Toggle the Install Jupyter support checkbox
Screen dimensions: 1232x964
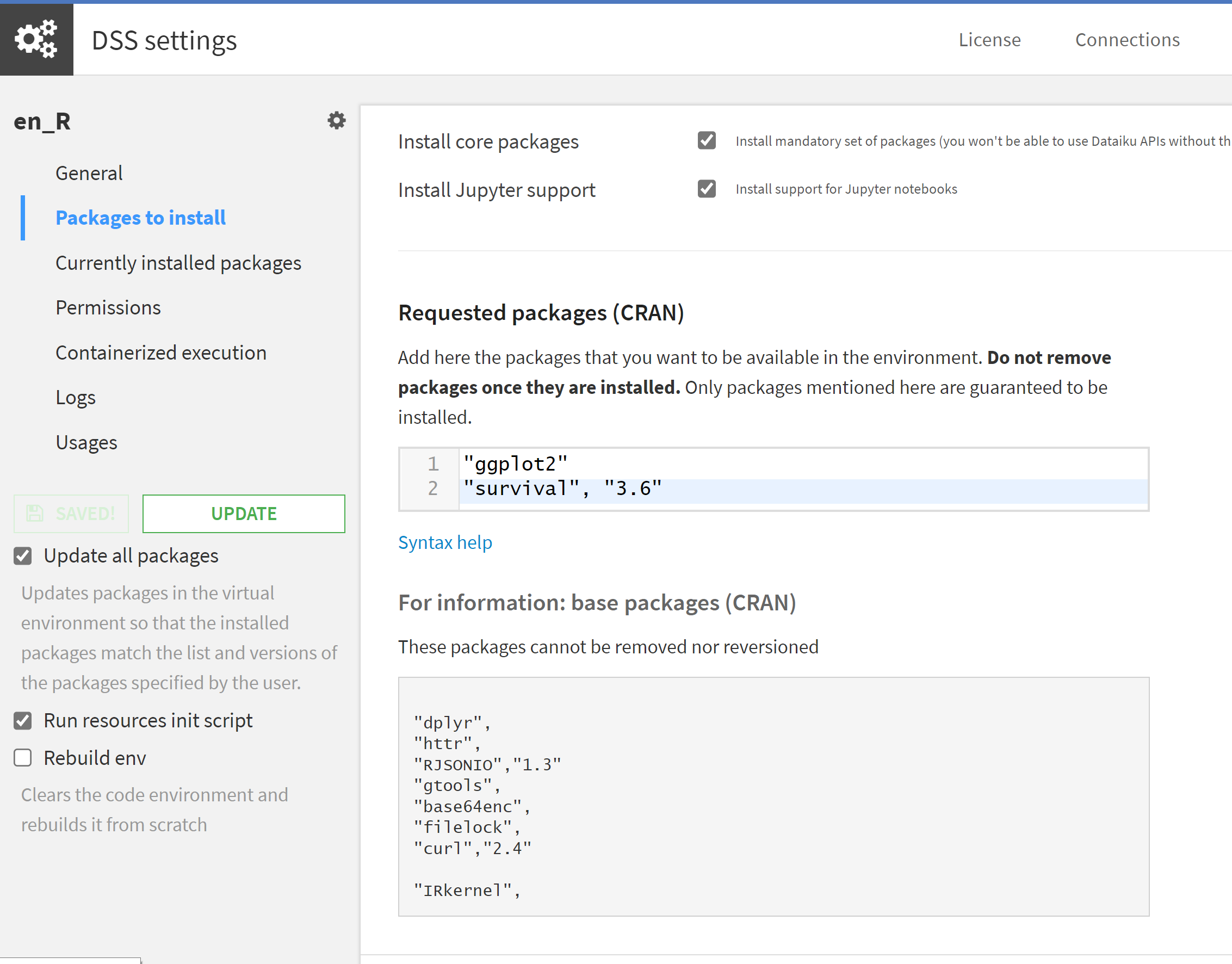pyautogui.click(x=707, y=189)
